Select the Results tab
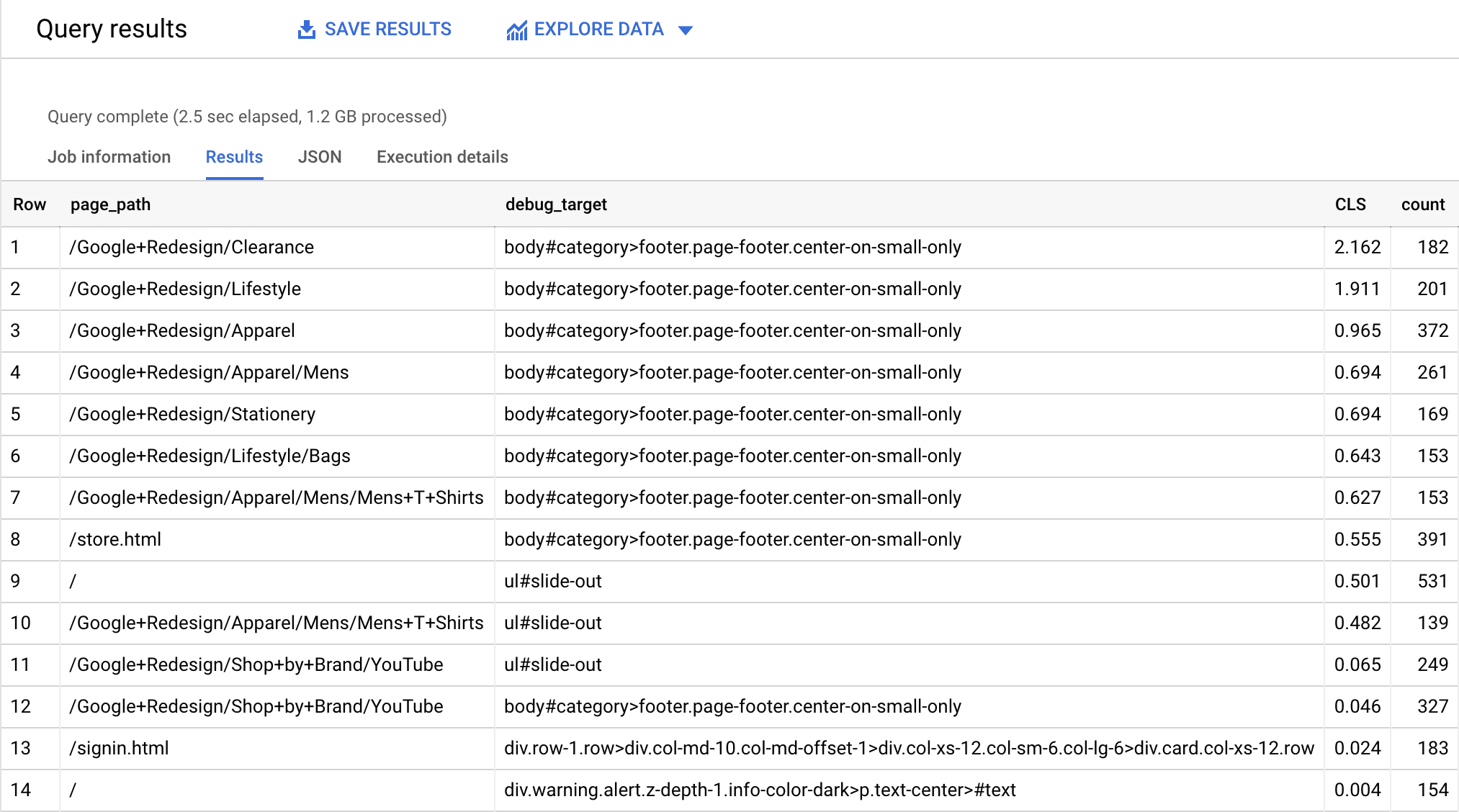Viewport: 1459px width, 812px height. click(234, 156)
